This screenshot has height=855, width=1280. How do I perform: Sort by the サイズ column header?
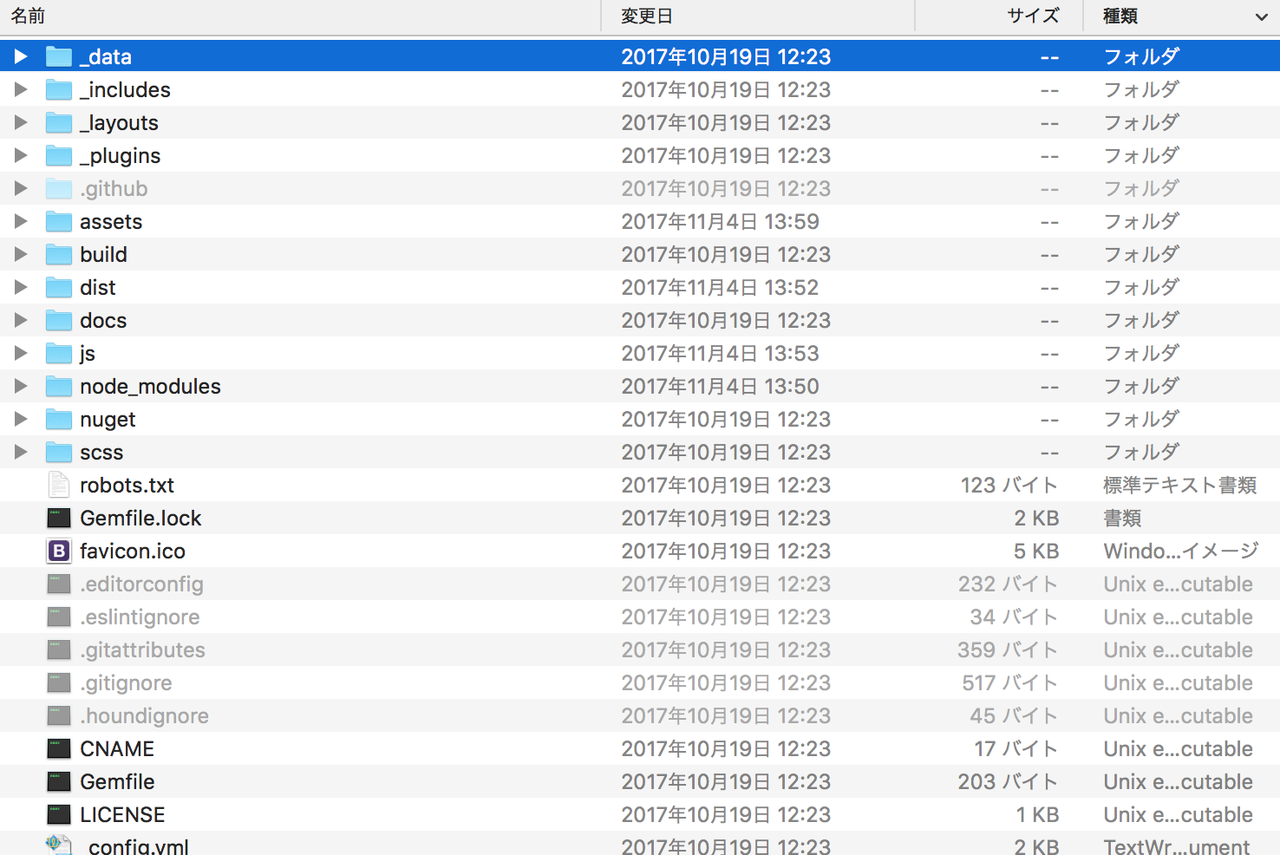tap(999, 16)
